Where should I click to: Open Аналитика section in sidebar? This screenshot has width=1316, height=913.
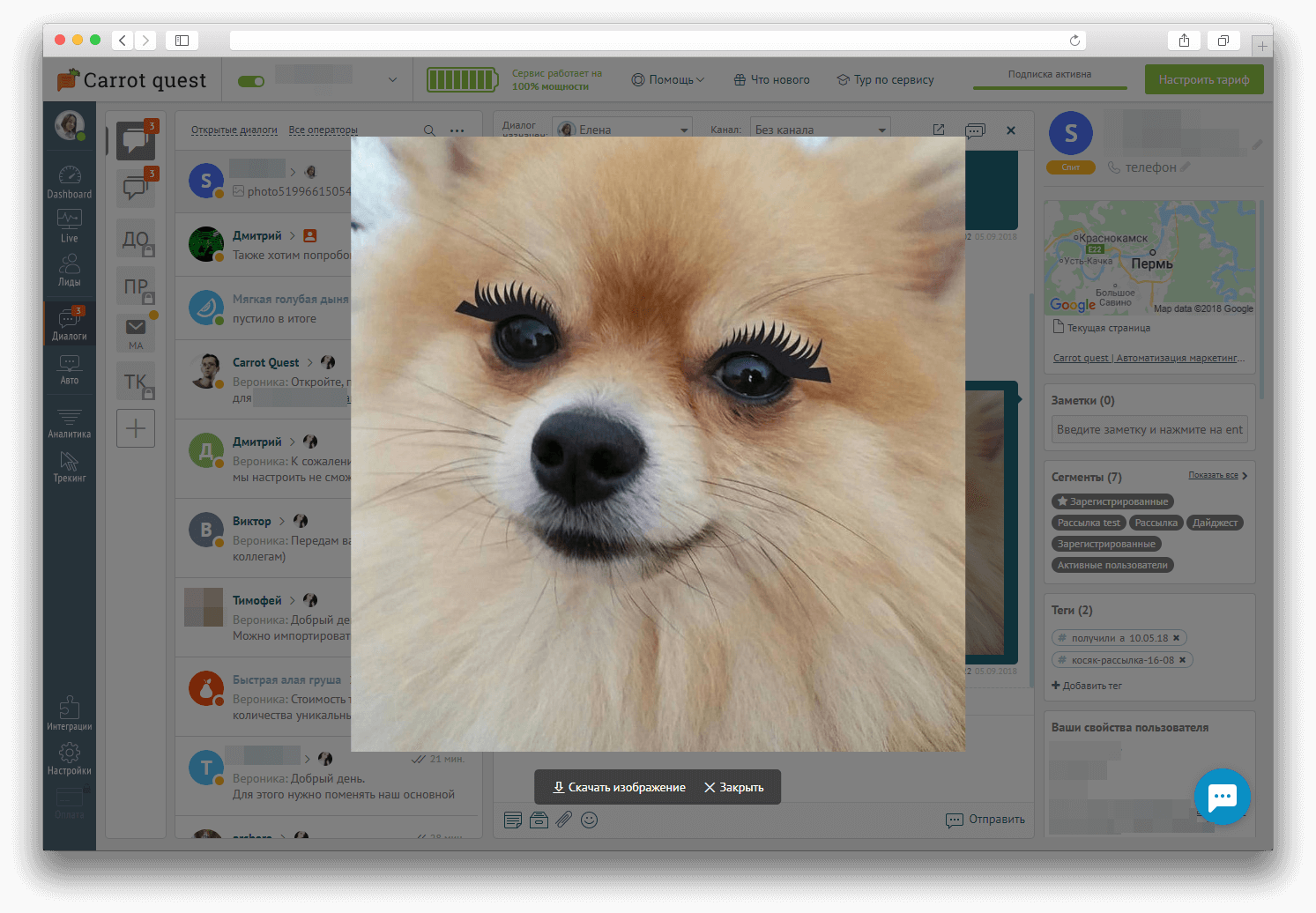(69, 423)
